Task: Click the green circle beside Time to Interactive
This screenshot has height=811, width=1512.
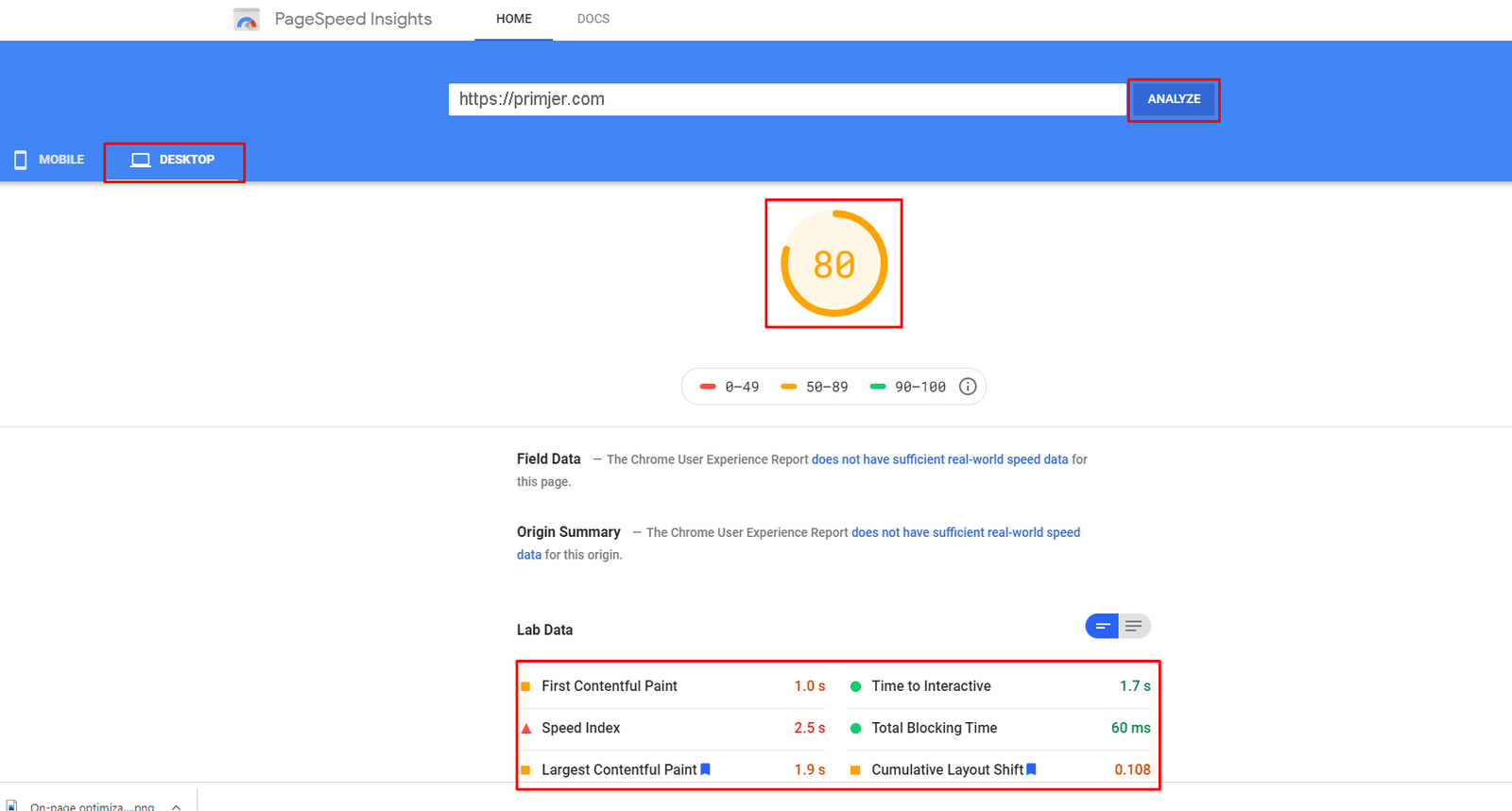Action: (855, 686)
